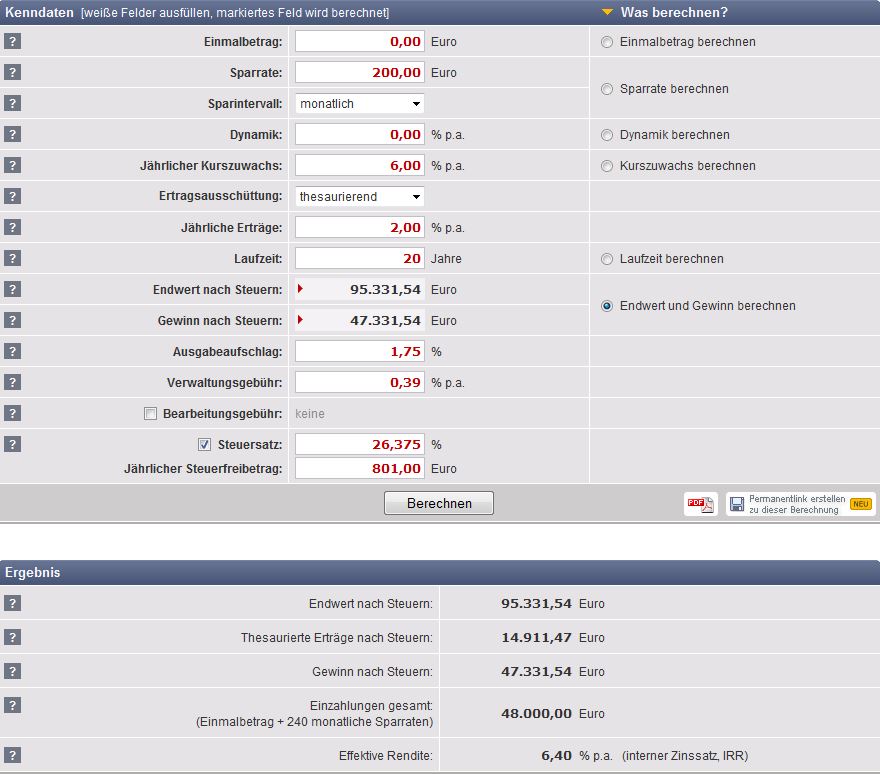Open help icon for Dynamik row
The image size is (880, 774).
click(12, 134)
